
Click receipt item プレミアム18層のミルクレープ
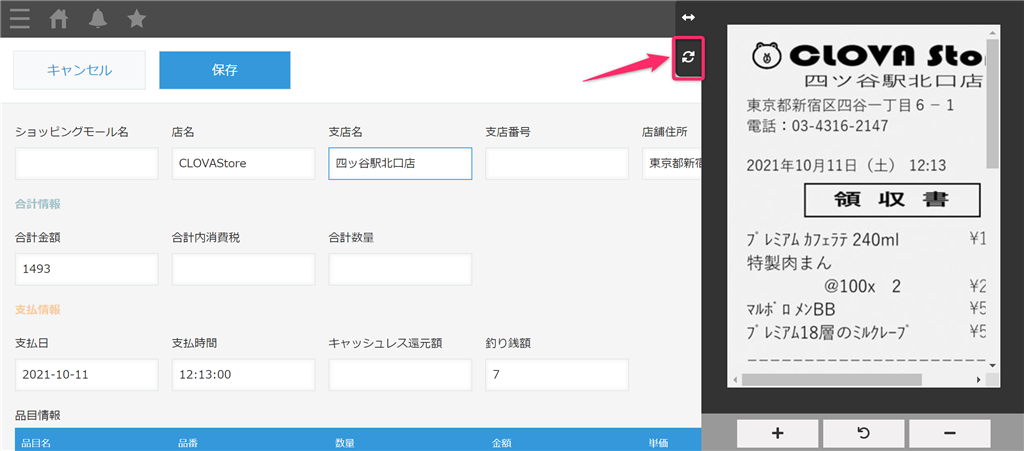(x=827, y=332)
